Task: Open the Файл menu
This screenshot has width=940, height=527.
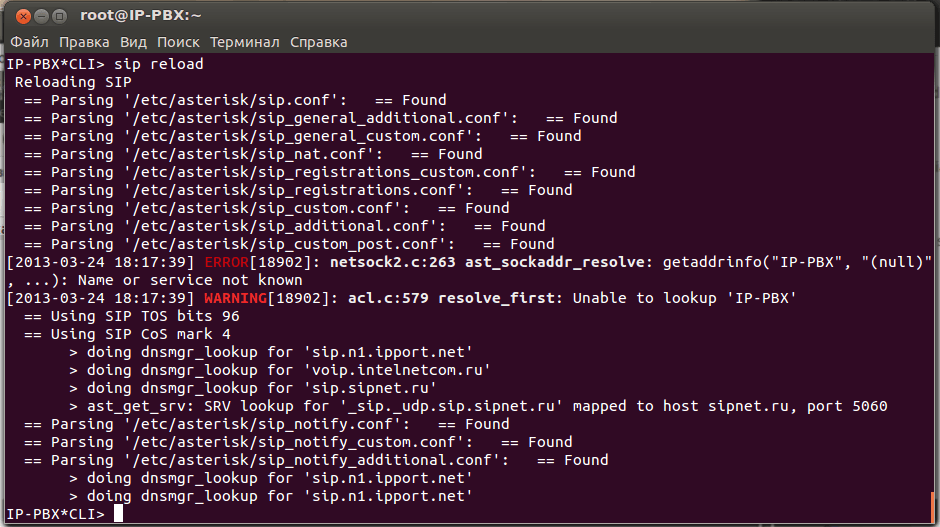Action: point(30,42)
